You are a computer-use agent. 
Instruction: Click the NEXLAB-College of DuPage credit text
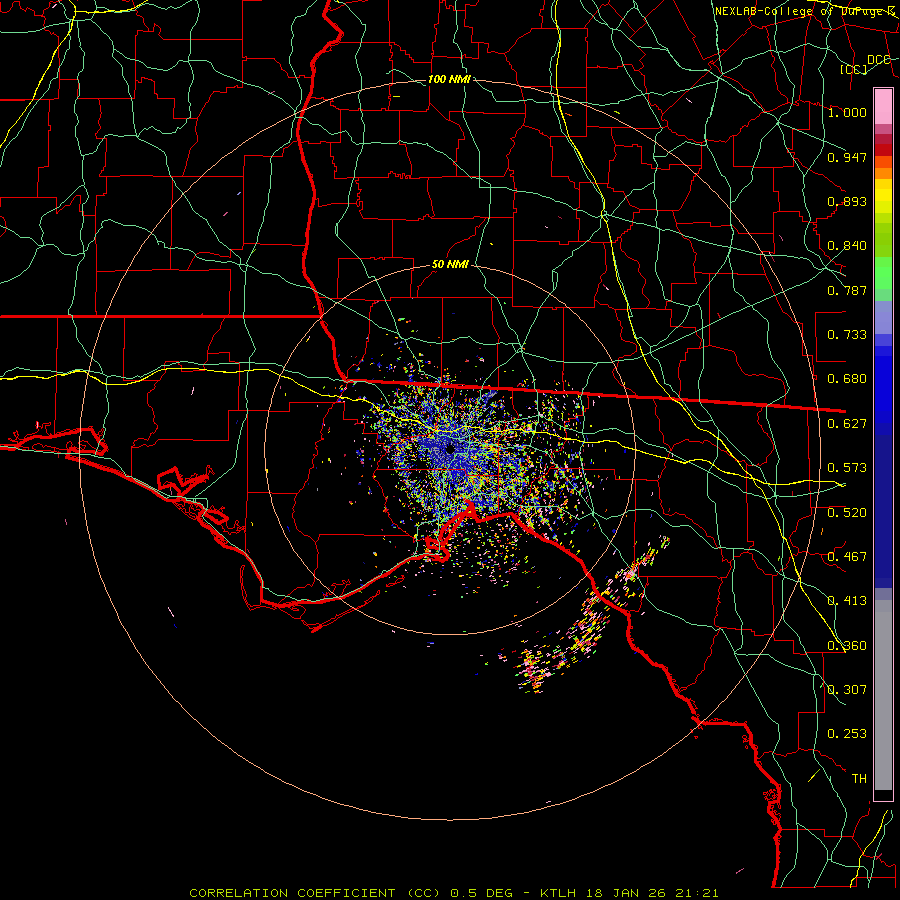805,11
